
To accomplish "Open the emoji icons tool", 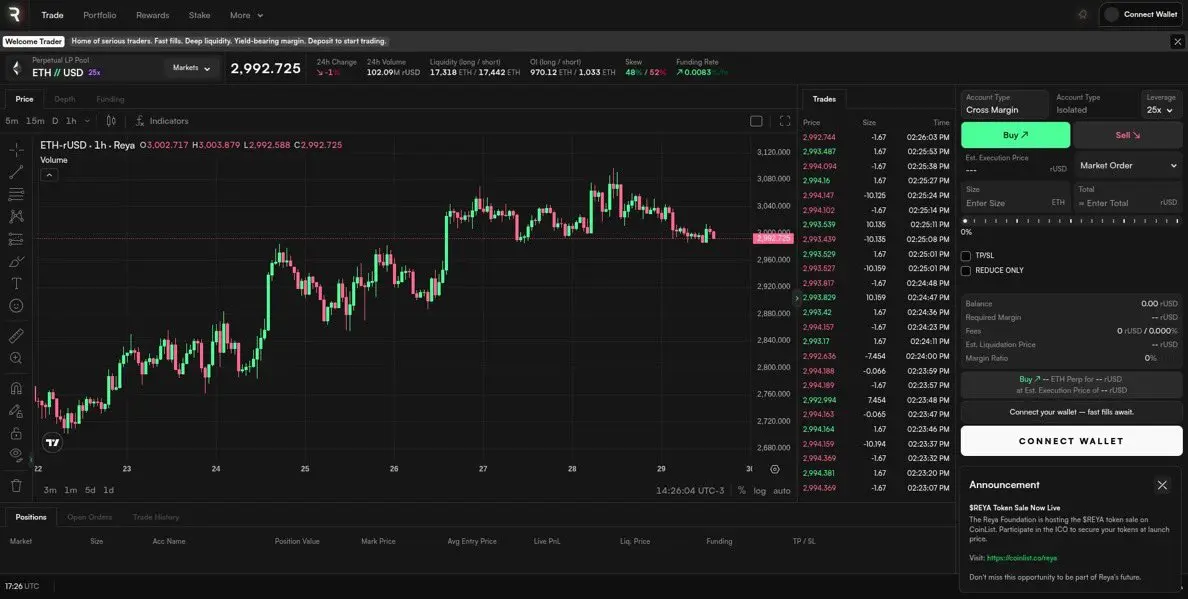I will (16, 306).
